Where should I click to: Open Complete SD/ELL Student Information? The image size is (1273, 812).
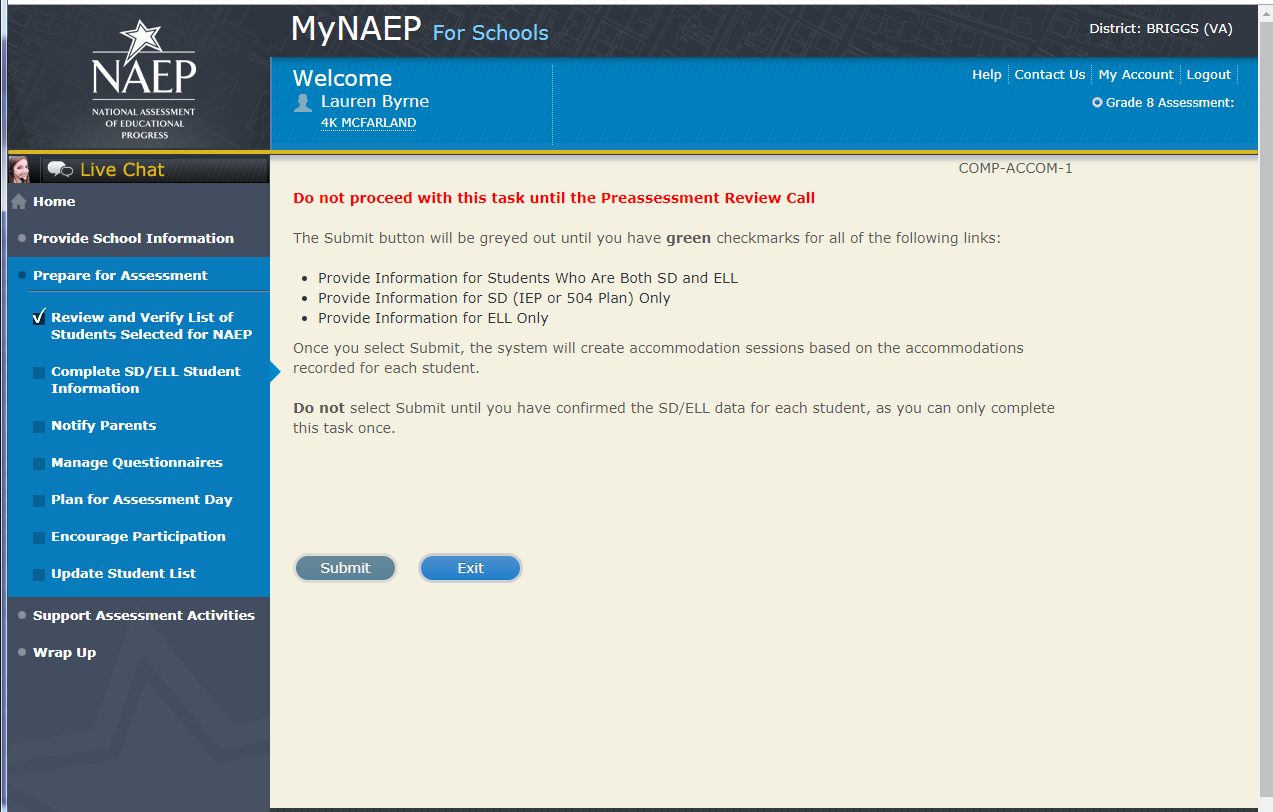[x=146, y=379]
